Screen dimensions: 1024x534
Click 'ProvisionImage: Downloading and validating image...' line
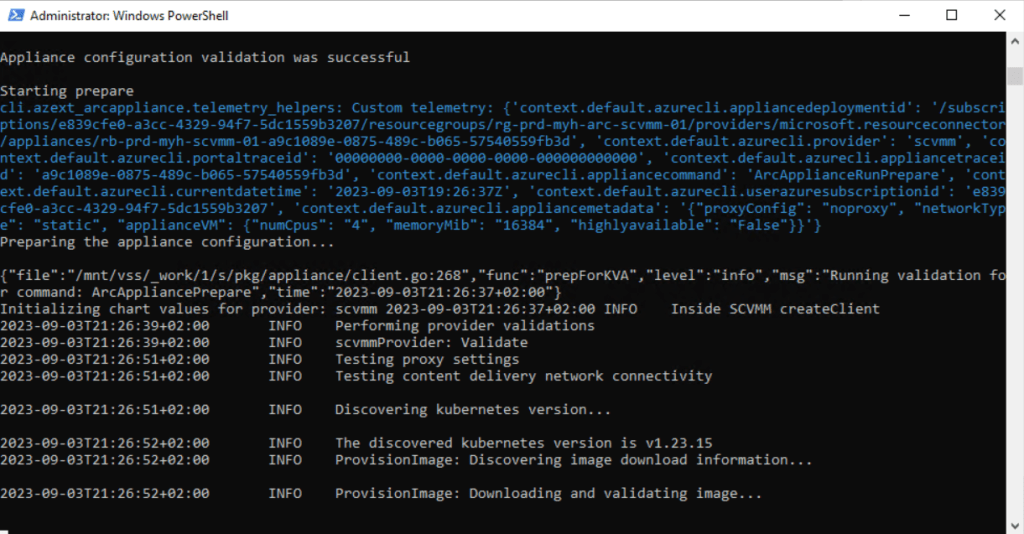[548, 493]
